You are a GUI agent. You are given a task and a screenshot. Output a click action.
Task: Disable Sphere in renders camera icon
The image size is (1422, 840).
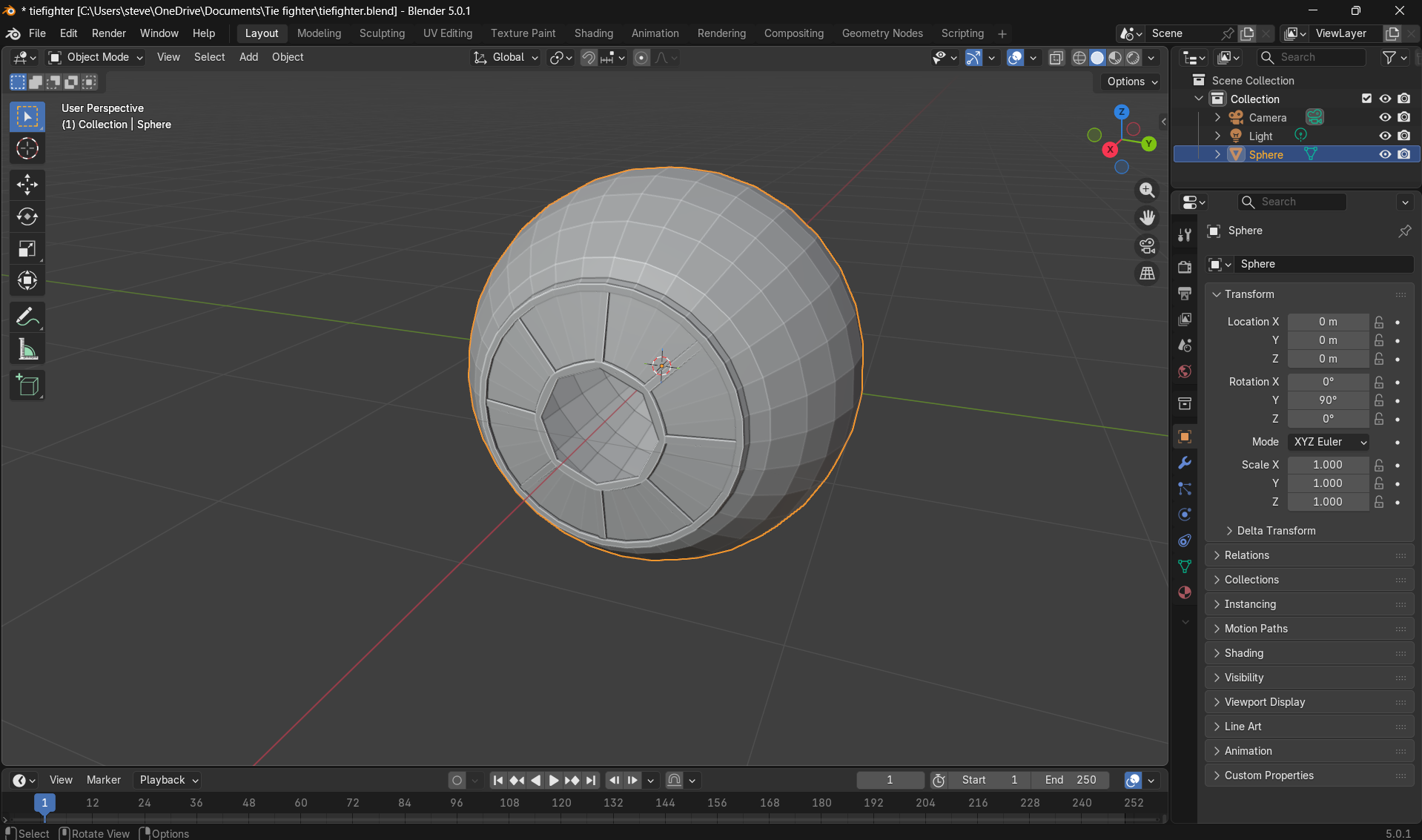point(1403,154)
